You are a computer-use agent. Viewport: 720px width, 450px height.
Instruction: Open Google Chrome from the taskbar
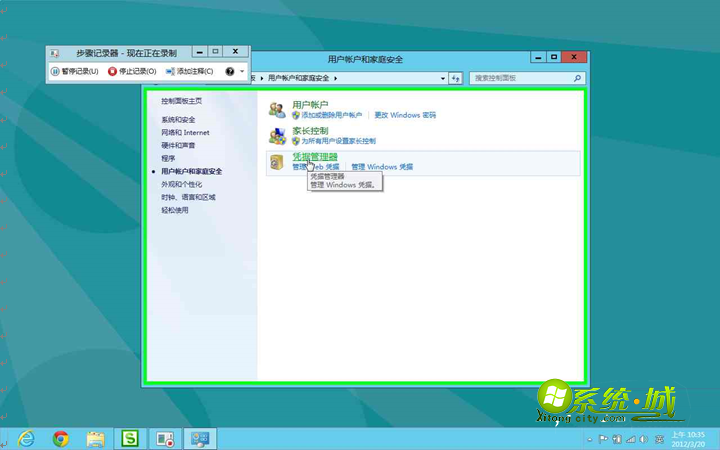(61, 439)
